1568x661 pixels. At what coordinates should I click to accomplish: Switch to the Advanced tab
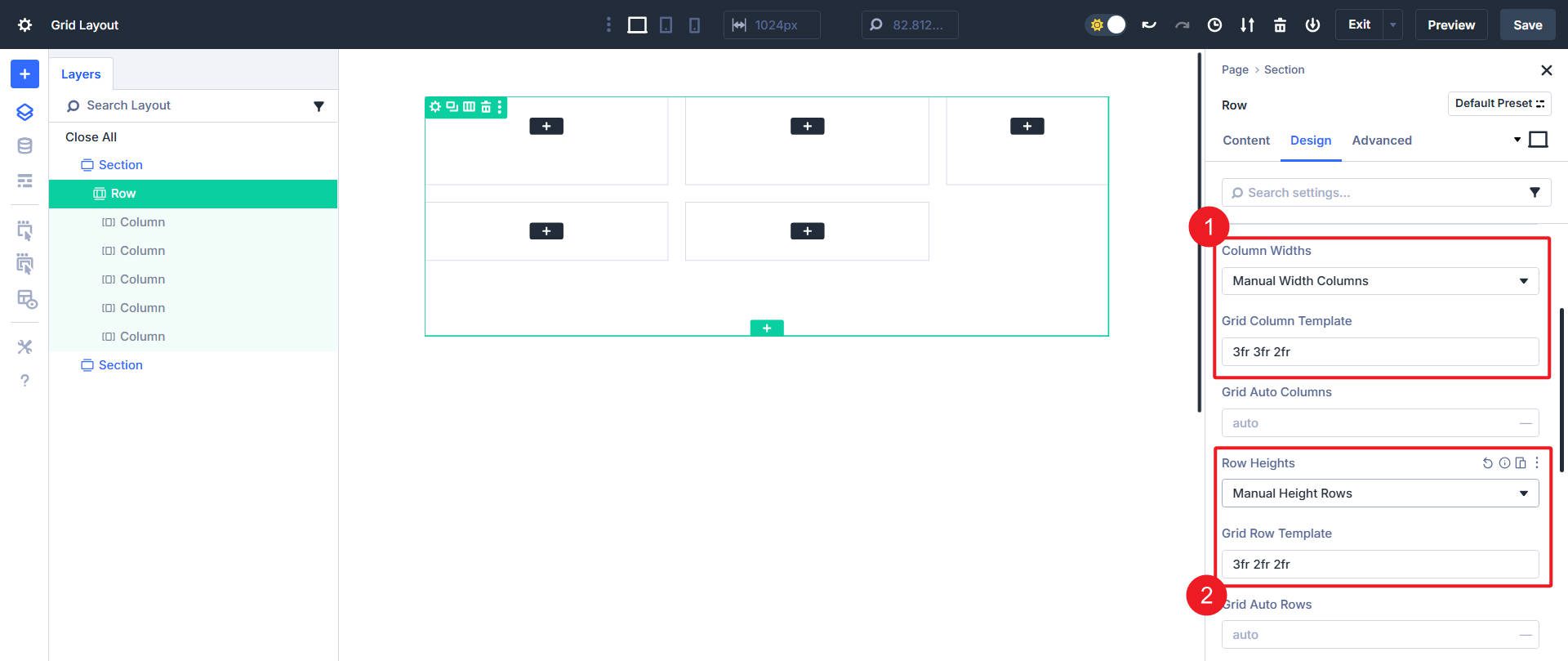(1381, 141)
